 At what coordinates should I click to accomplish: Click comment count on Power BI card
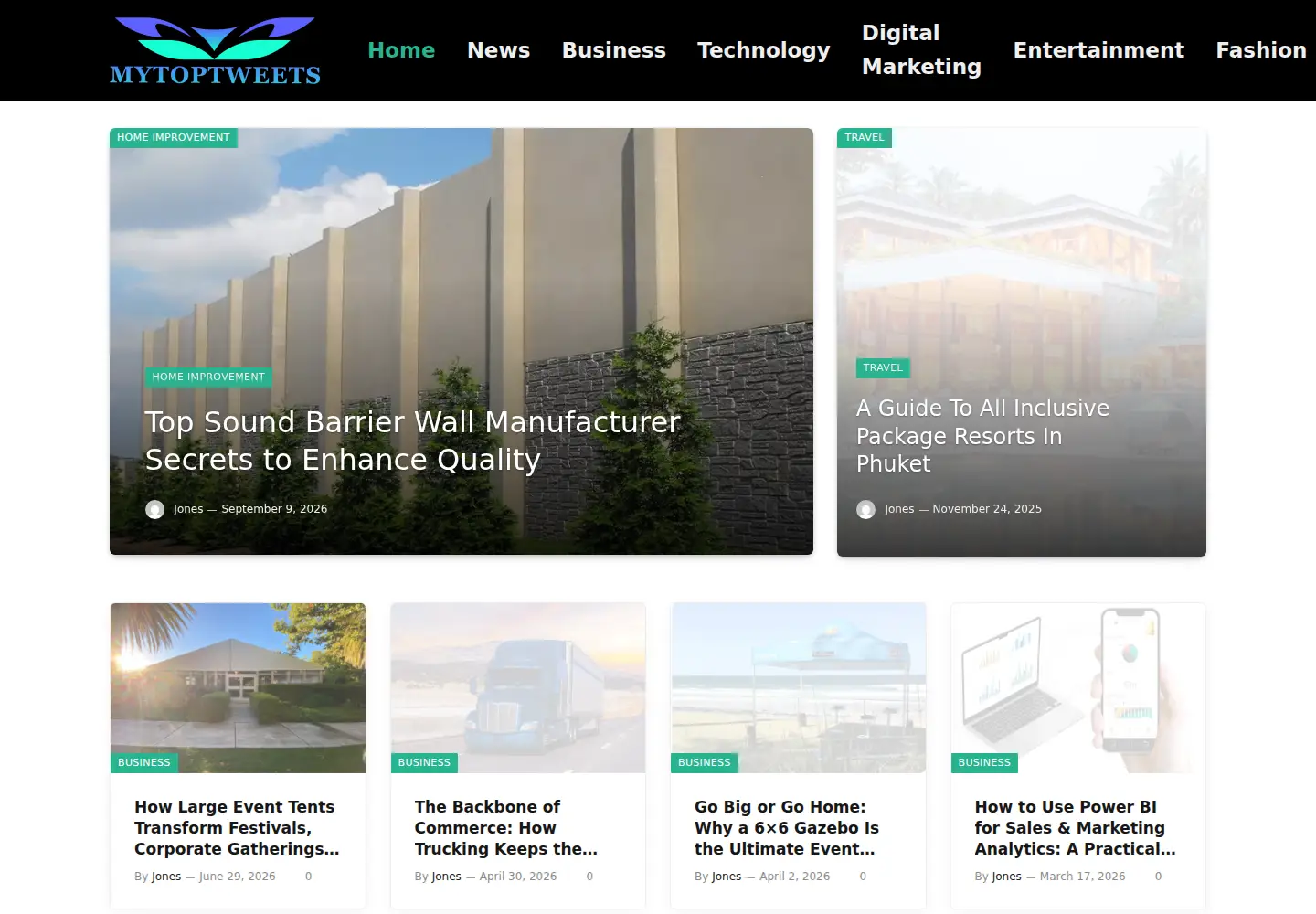(x=1158, y=877)
